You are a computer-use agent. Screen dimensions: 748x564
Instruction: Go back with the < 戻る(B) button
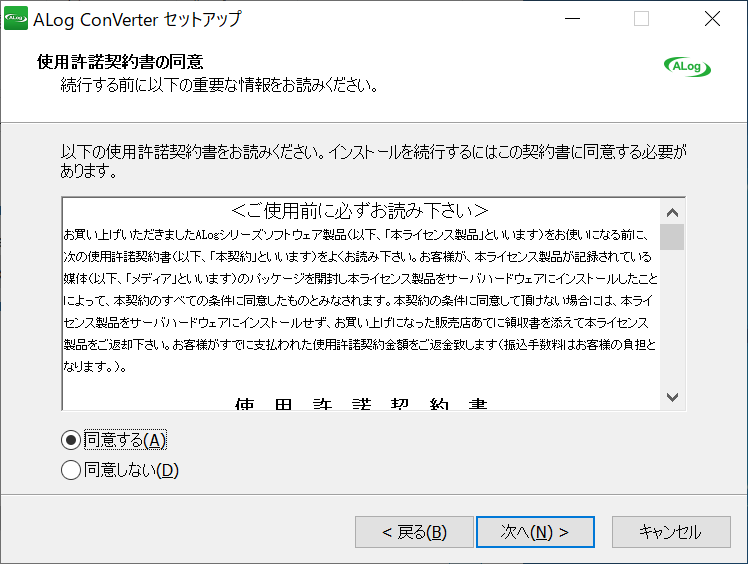coord(414,532)
